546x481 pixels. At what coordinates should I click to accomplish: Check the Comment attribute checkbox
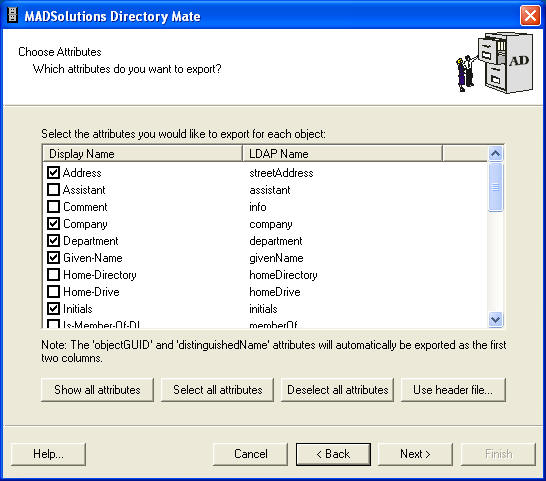53,207
